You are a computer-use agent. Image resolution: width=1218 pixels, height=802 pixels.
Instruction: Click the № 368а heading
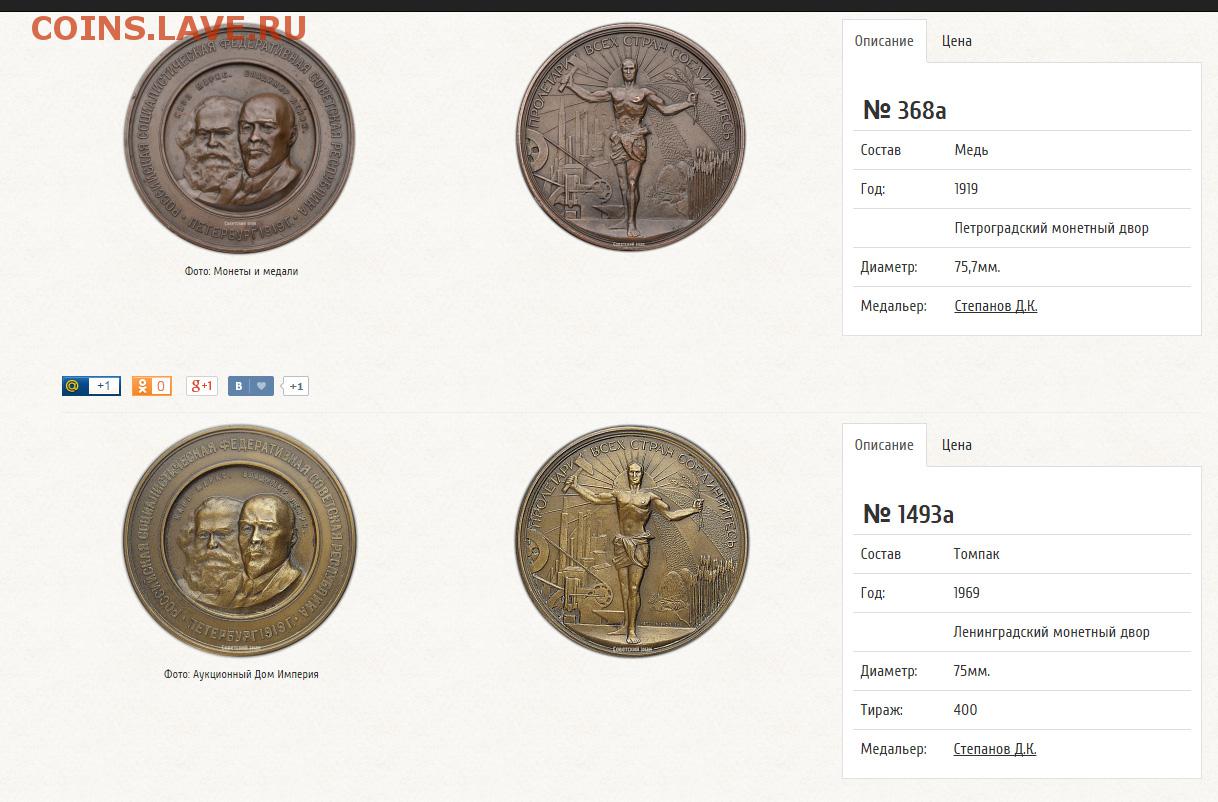click(904, 110)
